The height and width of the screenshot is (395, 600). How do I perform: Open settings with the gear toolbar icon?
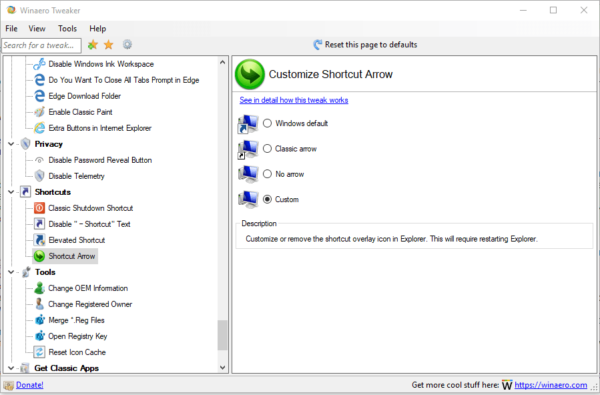[x=127, y=44]
